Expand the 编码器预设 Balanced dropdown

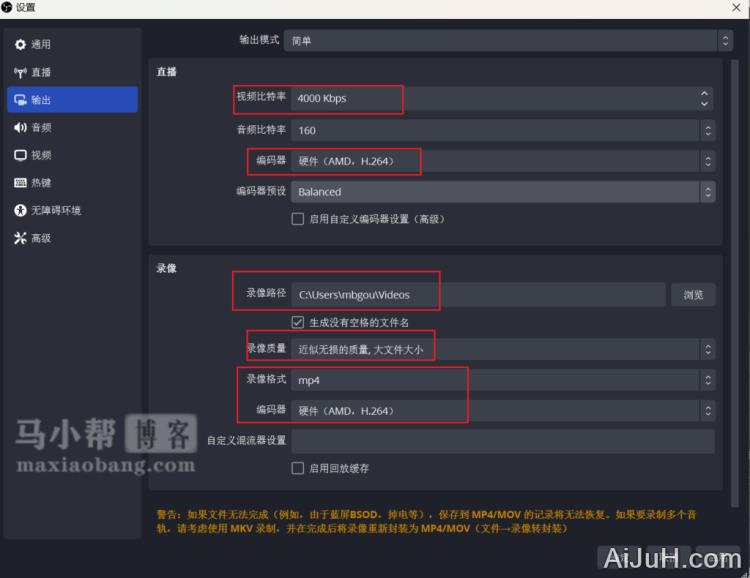click(503, 192)
